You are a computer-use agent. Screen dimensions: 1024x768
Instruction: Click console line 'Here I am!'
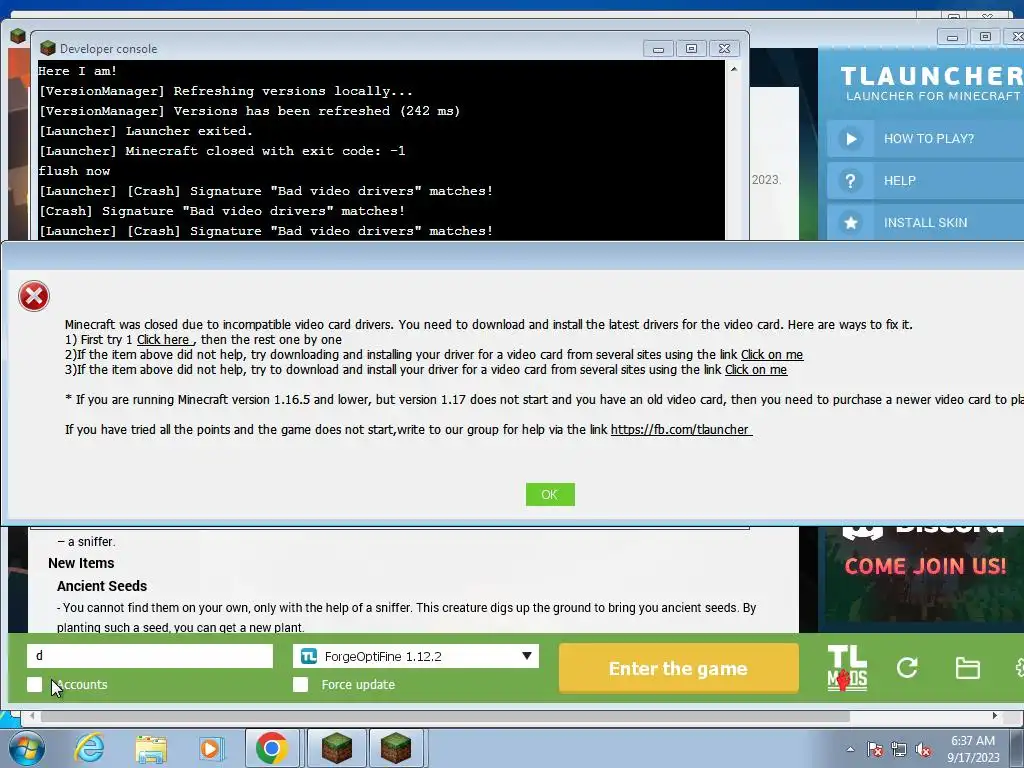coord(78,71)
